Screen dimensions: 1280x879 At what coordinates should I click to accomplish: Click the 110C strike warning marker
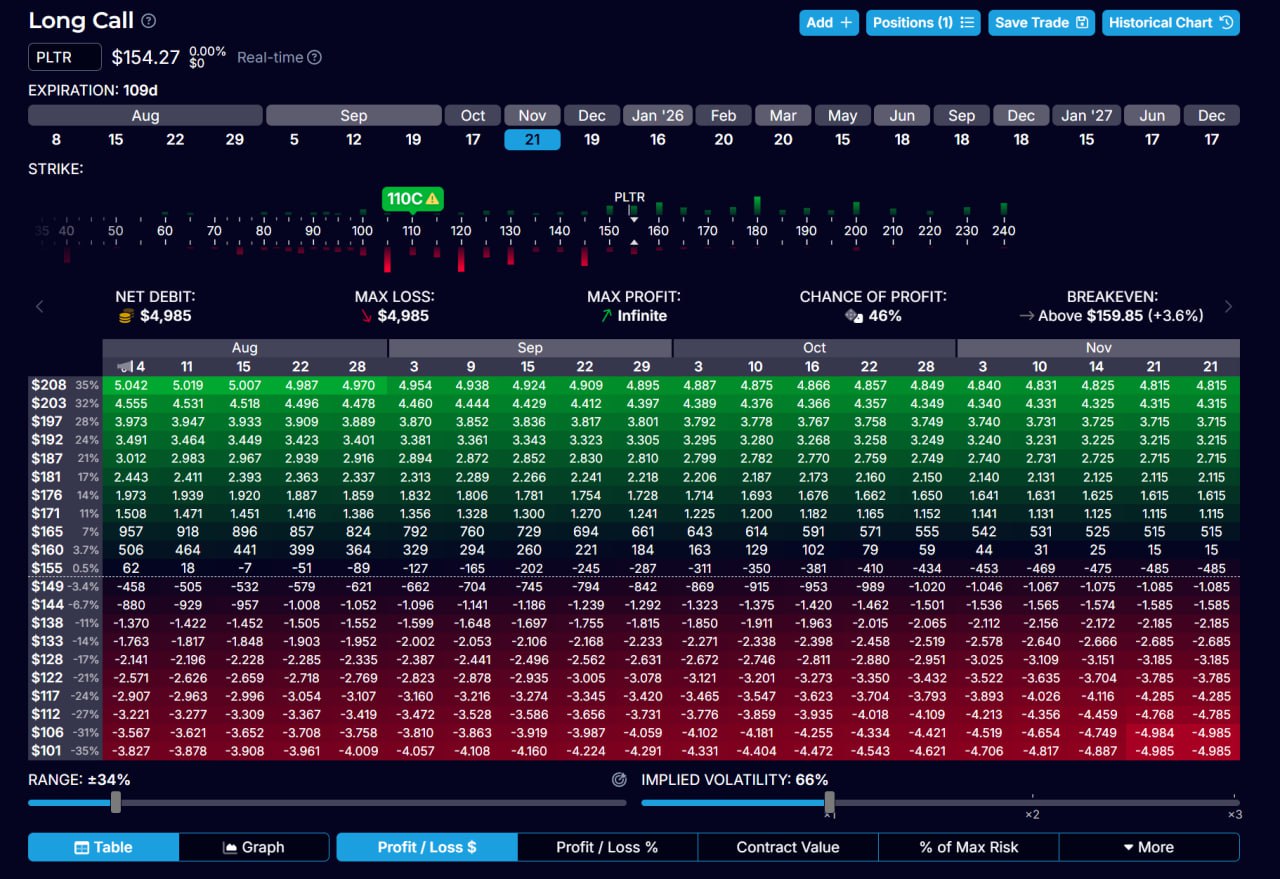pos(412,199)
